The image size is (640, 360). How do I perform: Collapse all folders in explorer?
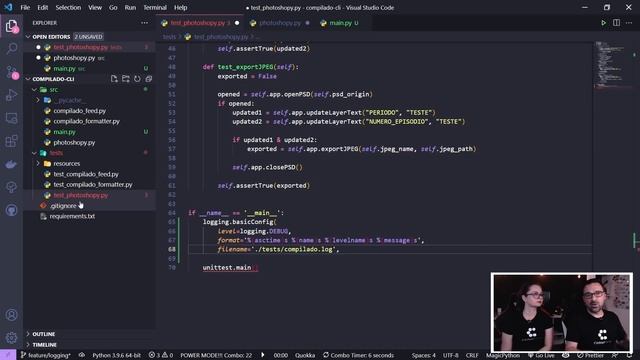149,79
